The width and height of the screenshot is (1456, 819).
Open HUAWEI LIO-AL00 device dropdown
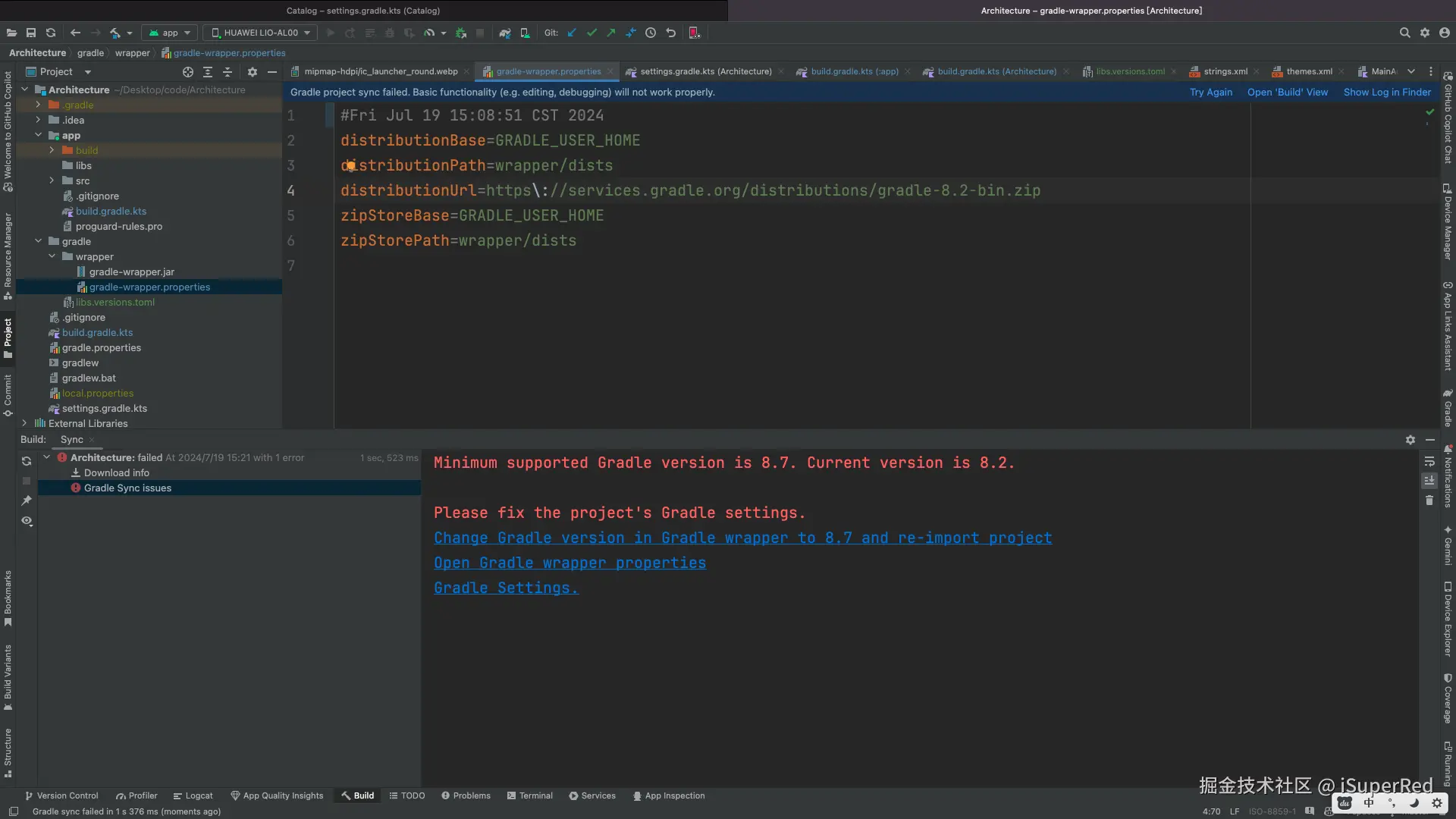[x=261, y=33]
